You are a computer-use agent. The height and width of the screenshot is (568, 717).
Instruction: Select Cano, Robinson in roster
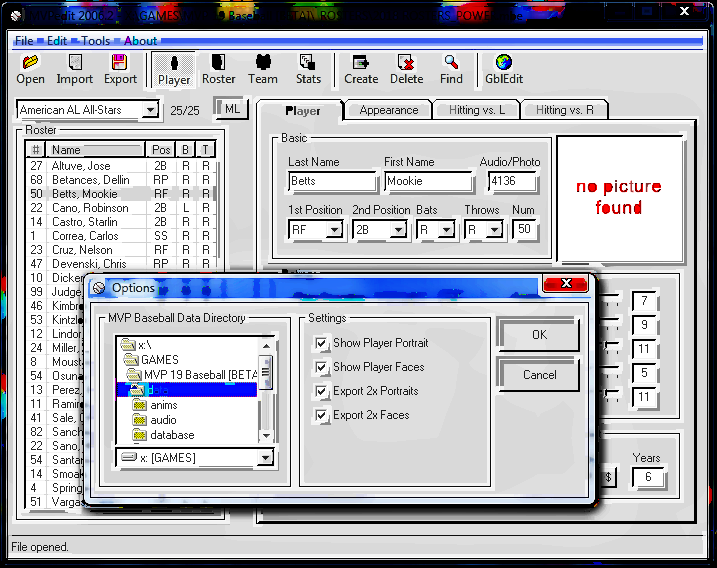click(x=120, y=208)
